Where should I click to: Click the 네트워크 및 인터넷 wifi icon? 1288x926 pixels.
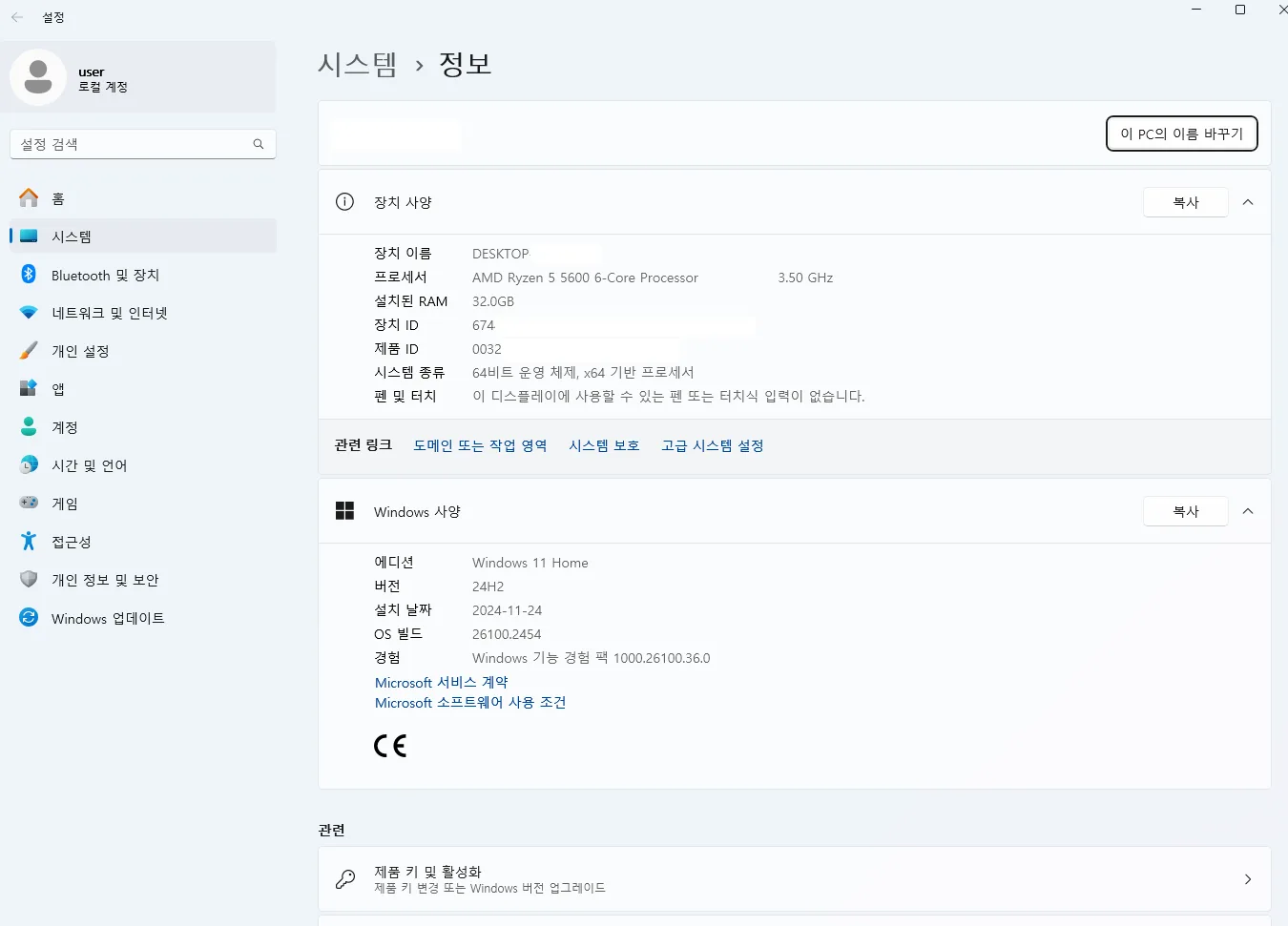tap(30, 313)
